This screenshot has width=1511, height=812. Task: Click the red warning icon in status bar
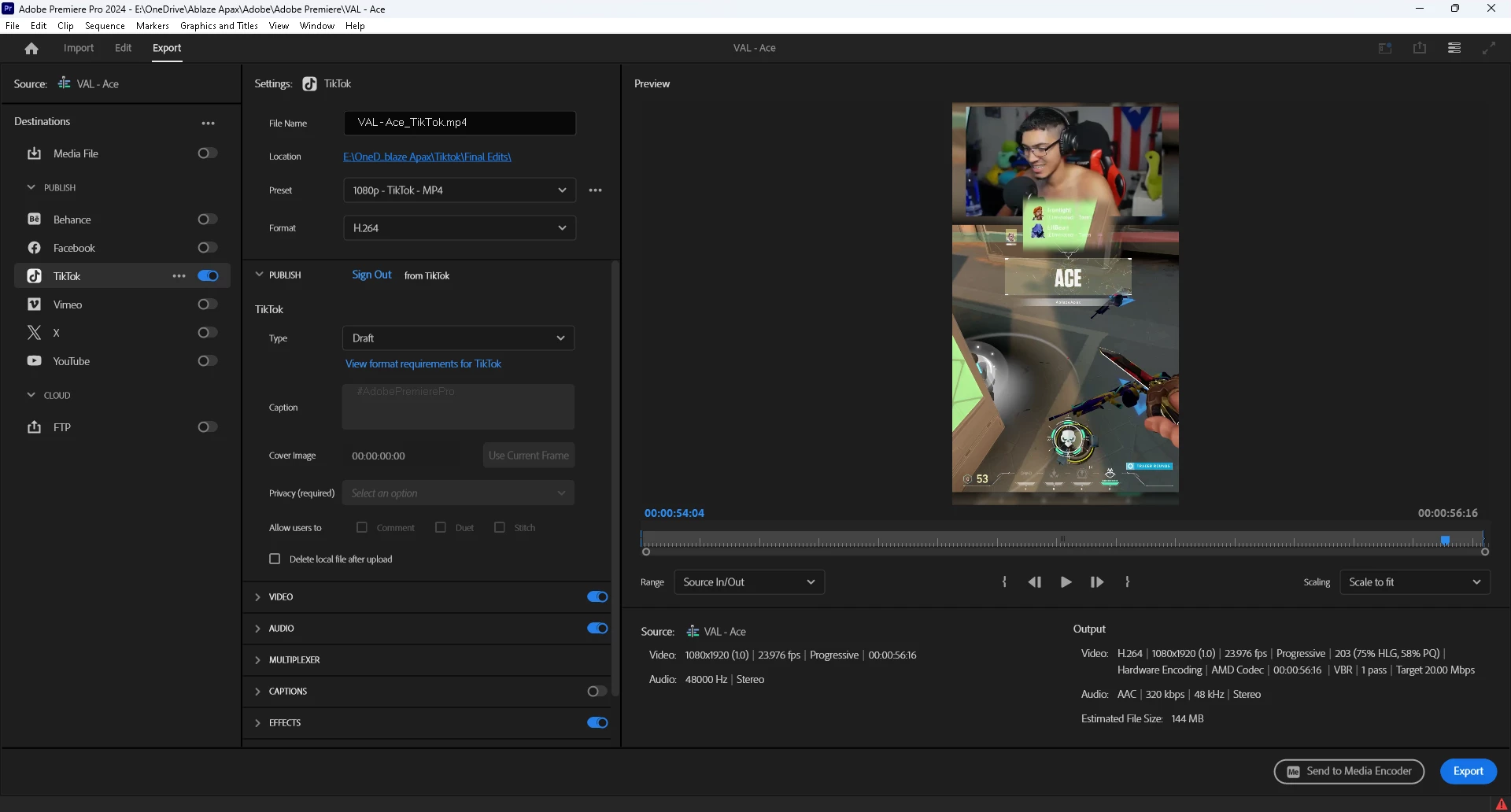click(x=1501, y=804)
